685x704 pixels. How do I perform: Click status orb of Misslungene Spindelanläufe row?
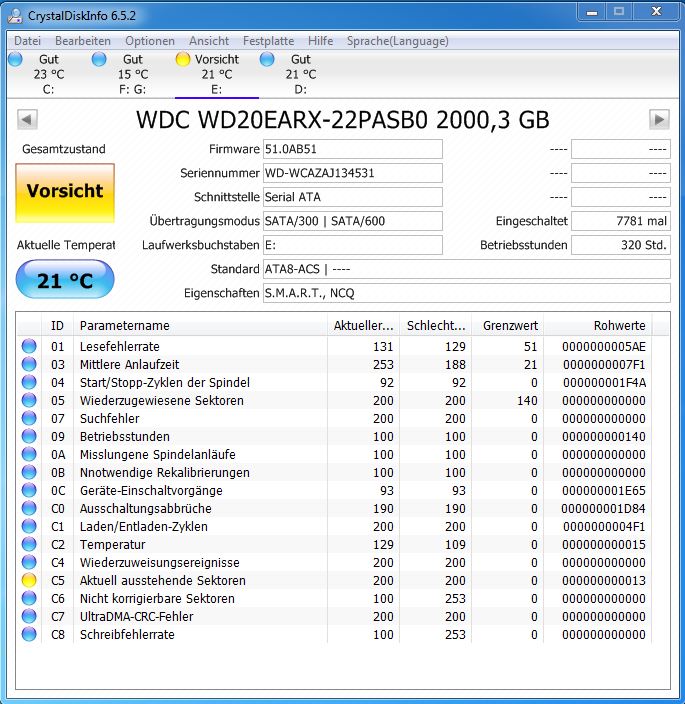click(29, 454)
